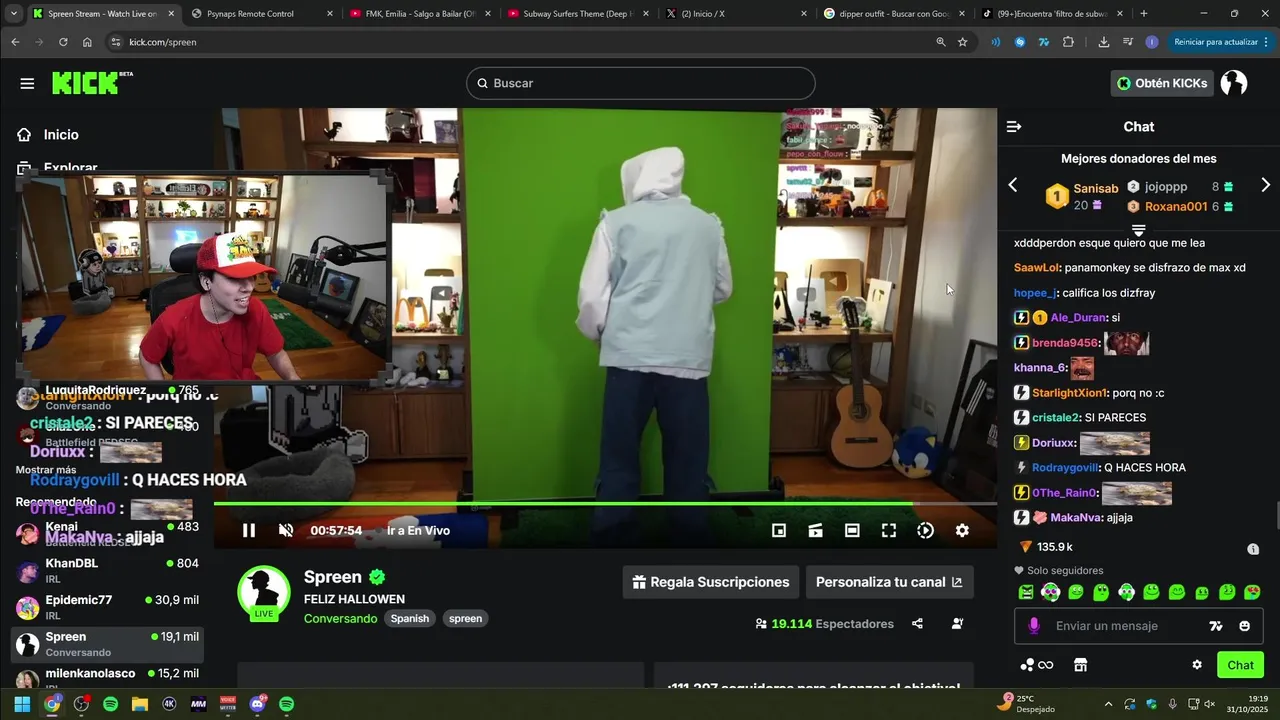The height and width of the screenshot is (720, 1280).
Task: Click the Spreen live channel avatar
Action: [x=264, y=592]
